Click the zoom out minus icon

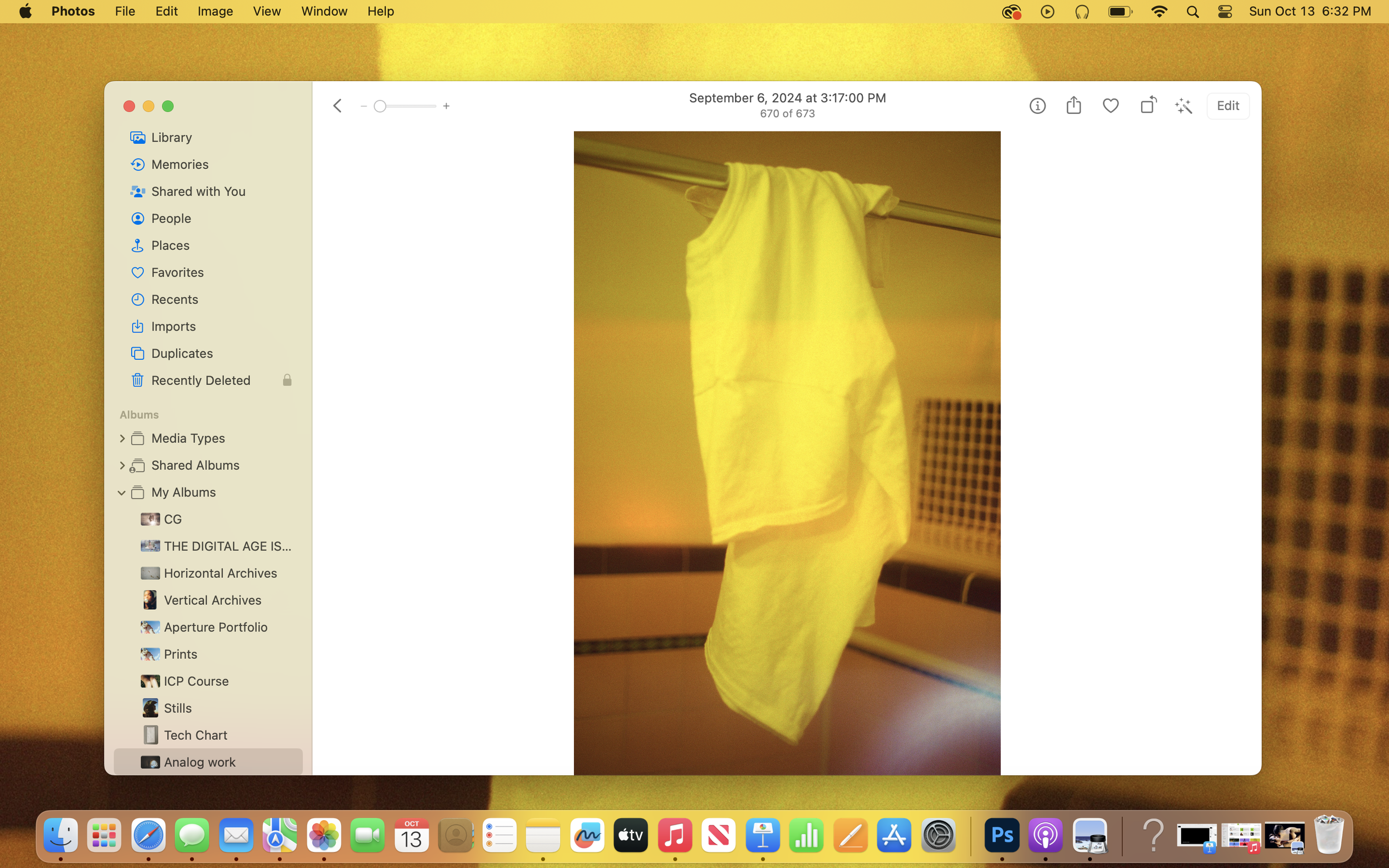point(363,106)
